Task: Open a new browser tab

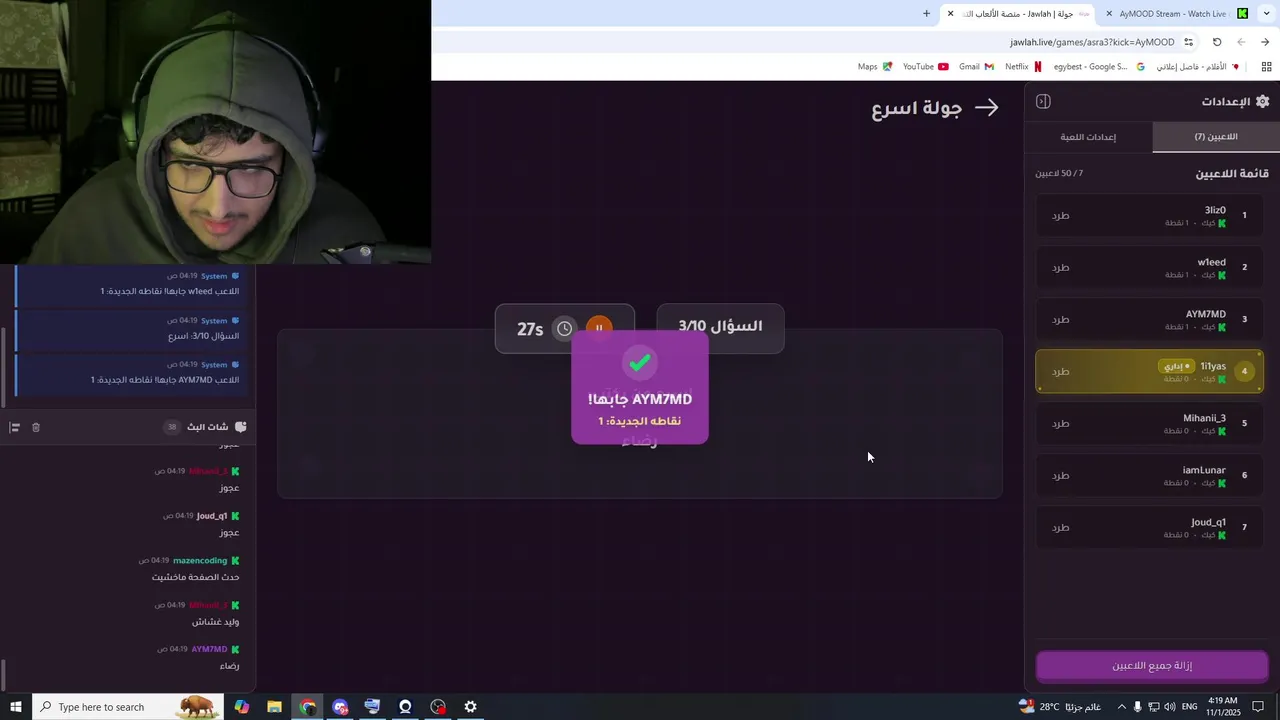Action: [x=926, y=14]
